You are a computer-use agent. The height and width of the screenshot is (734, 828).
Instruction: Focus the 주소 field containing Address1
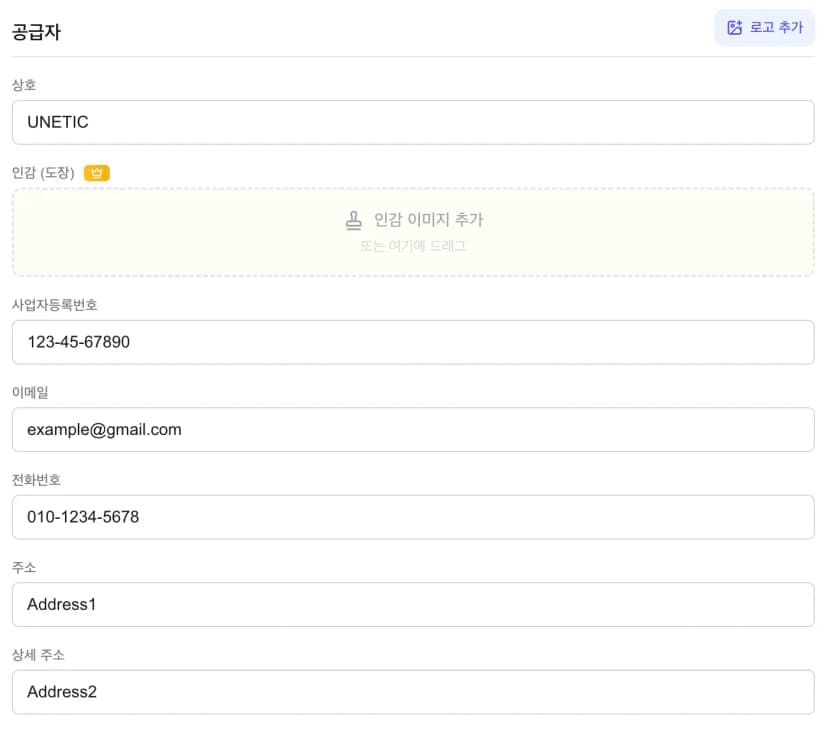(x=413, y=604)
